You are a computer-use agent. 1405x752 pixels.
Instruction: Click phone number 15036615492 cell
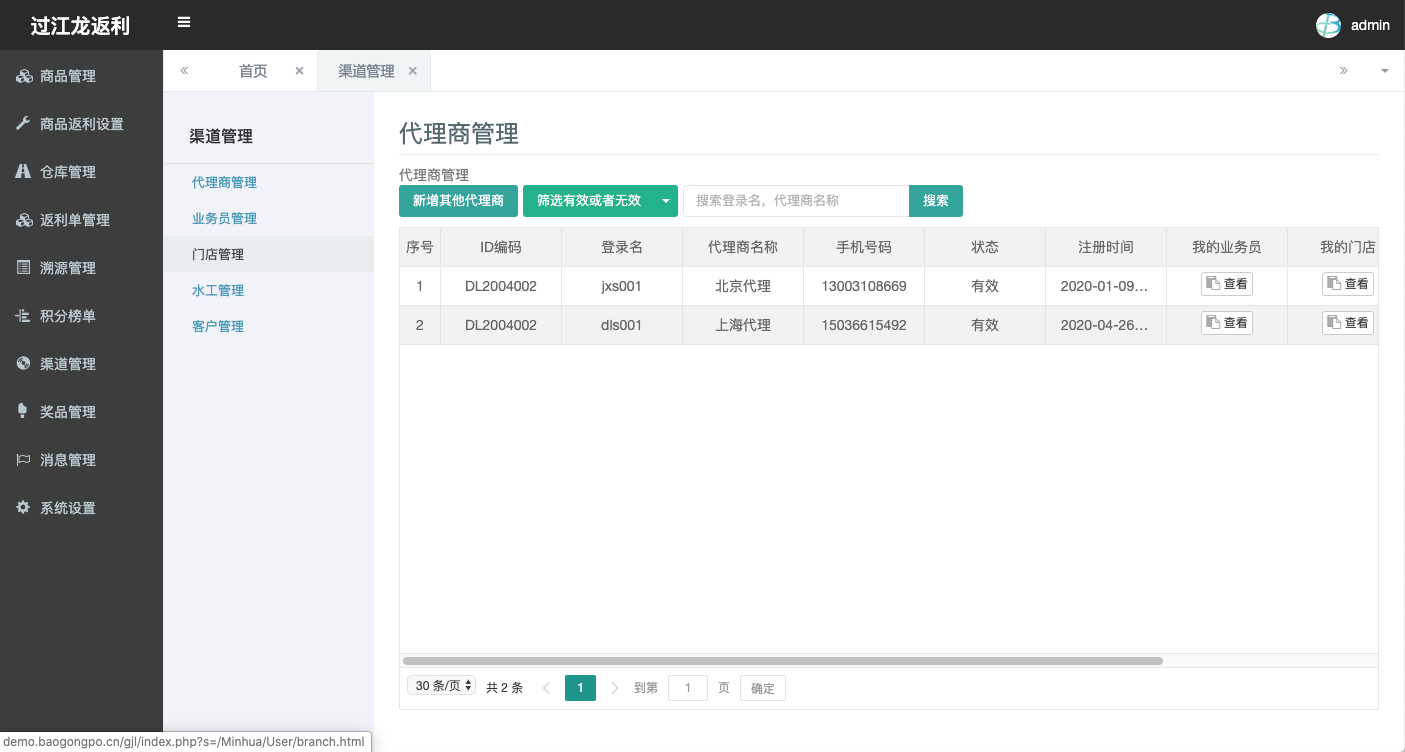click(864, 325)
